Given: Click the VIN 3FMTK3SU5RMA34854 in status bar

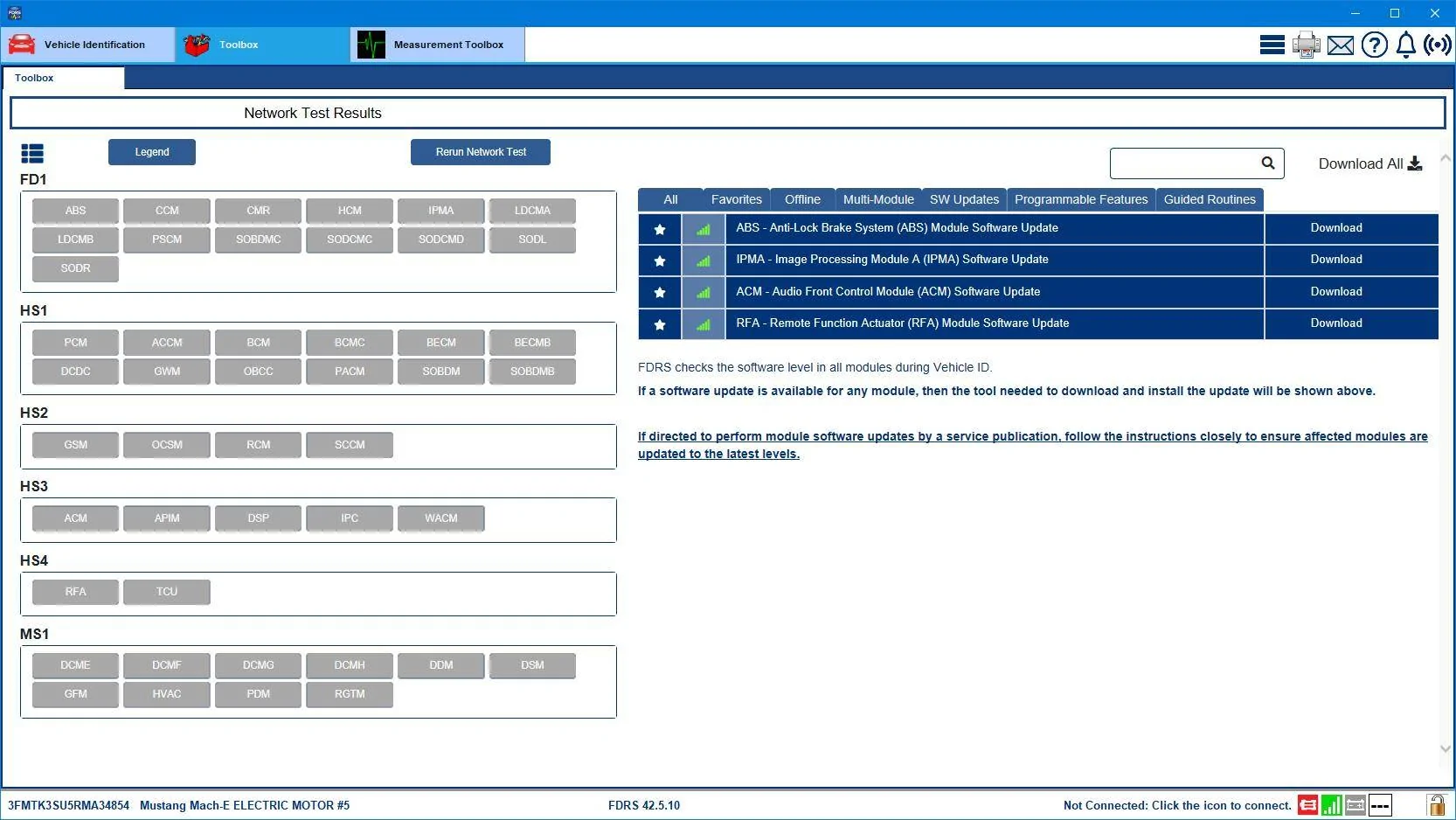Looking at the screenshot, I should click(x=68, y=805).
